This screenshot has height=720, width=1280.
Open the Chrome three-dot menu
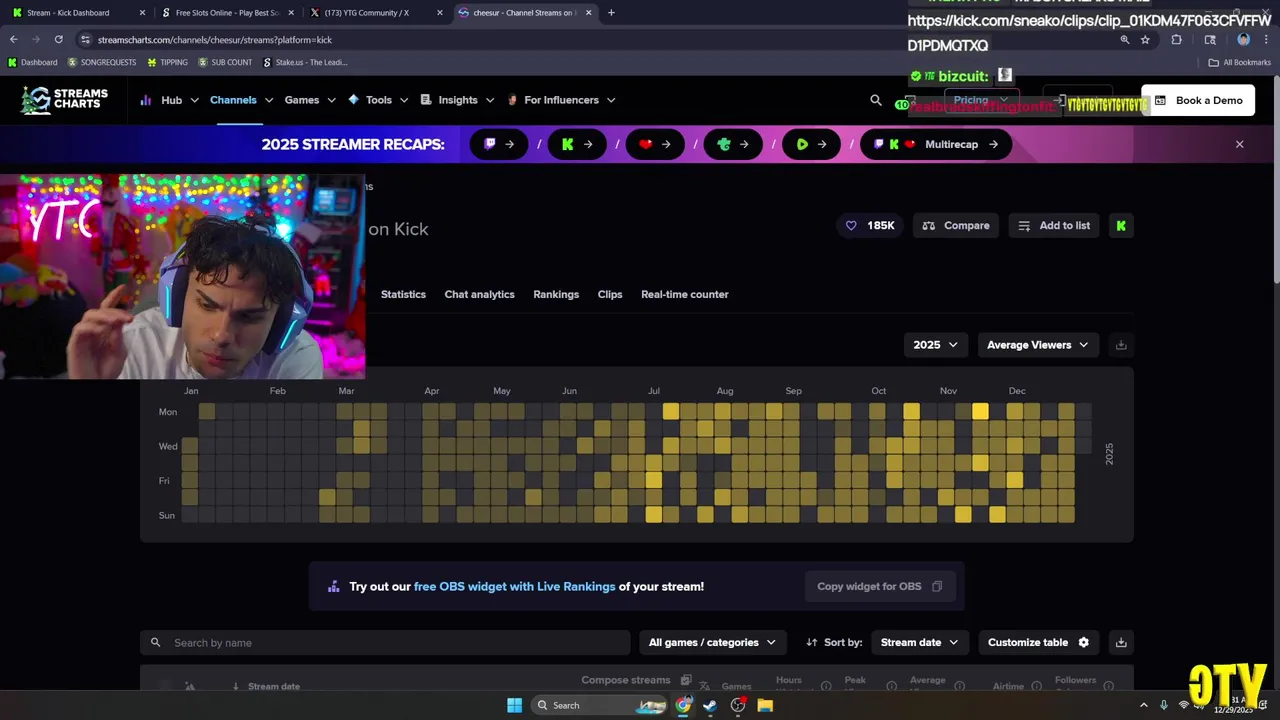[1266, 40]
